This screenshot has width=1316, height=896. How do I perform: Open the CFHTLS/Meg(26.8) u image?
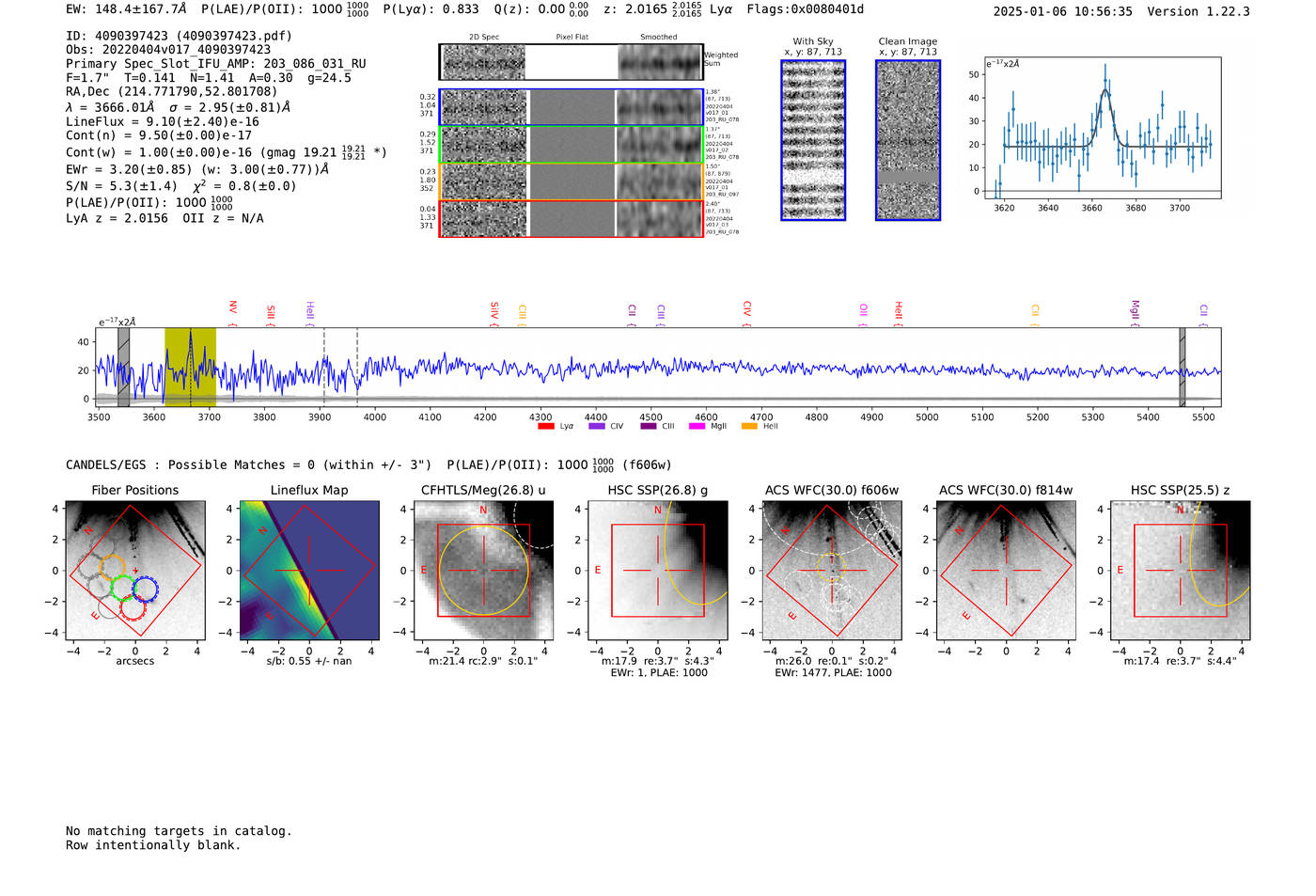[x=483, y=571]
